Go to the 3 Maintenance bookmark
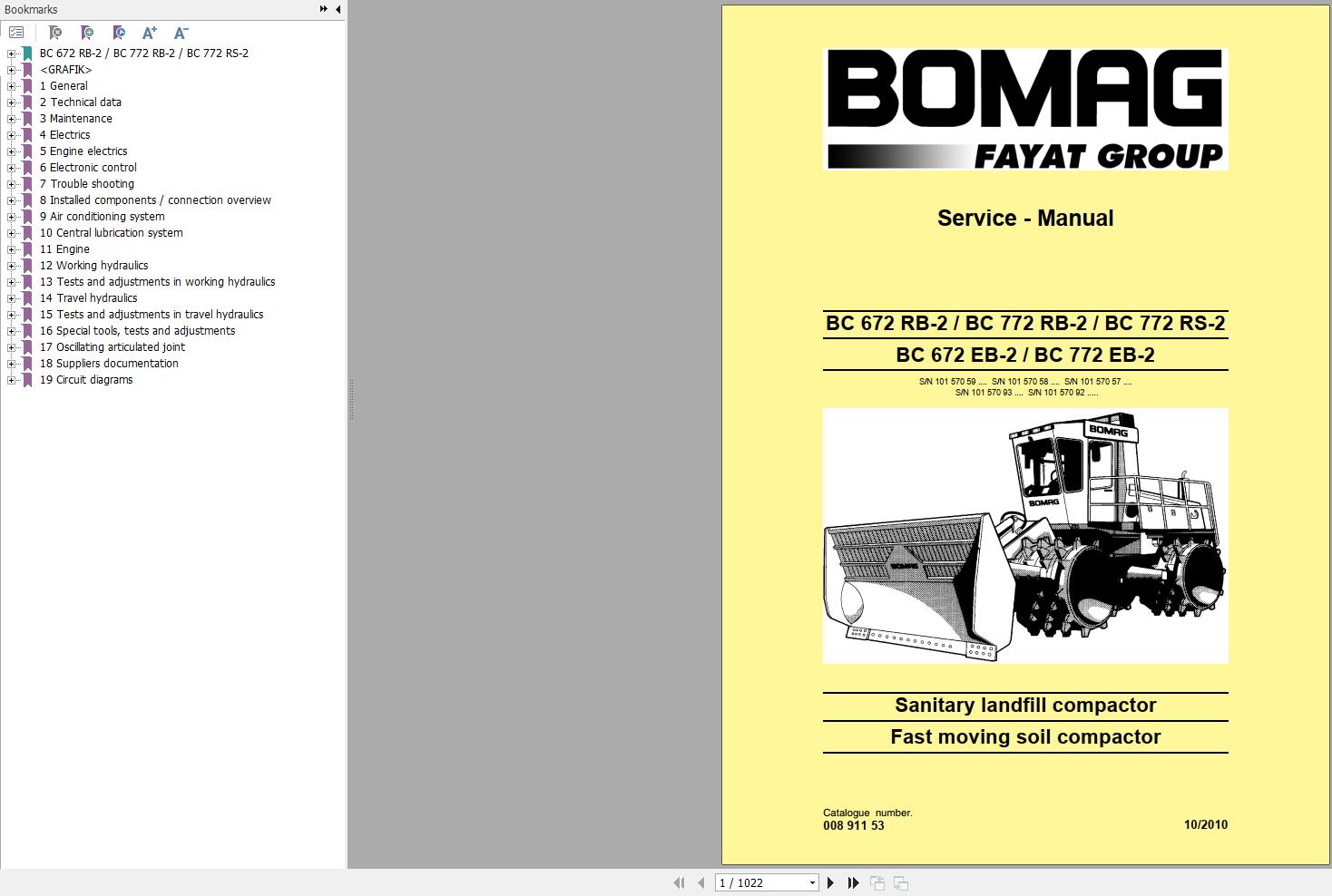Screen dimensions: 1332x896 click(x=76, y=119)
